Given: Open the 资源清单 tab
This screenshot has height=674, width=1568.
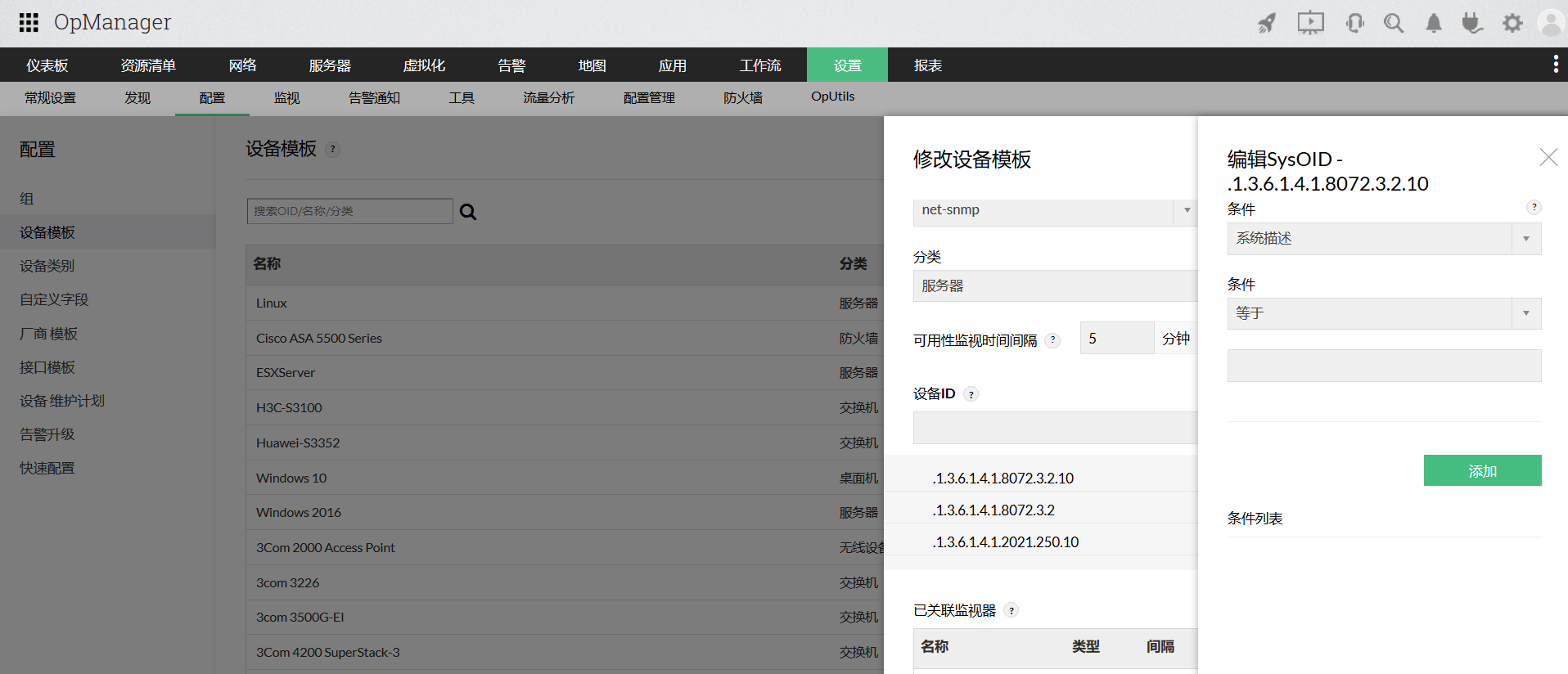Looking at the screenshot, I should 148,65.
